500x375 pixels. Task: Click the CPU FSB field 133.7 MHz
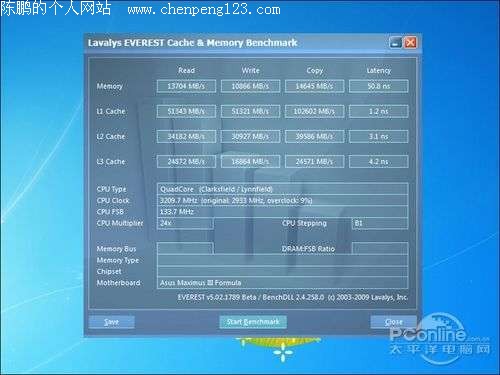click(282, 212)
